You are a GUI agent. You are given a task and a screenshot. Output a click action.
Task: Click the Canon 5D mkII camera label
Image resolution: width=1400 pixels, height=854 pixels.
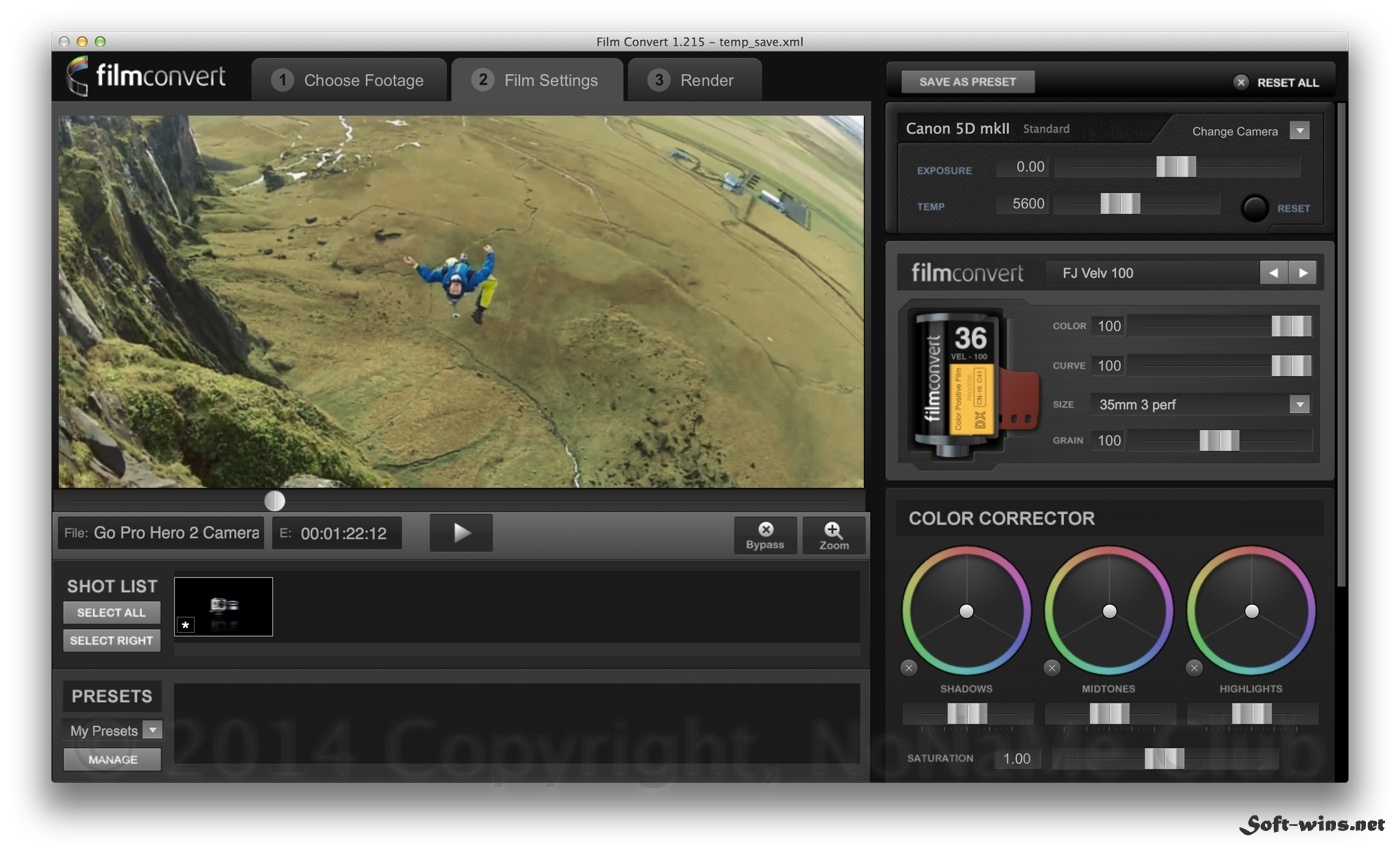point(956,128)
